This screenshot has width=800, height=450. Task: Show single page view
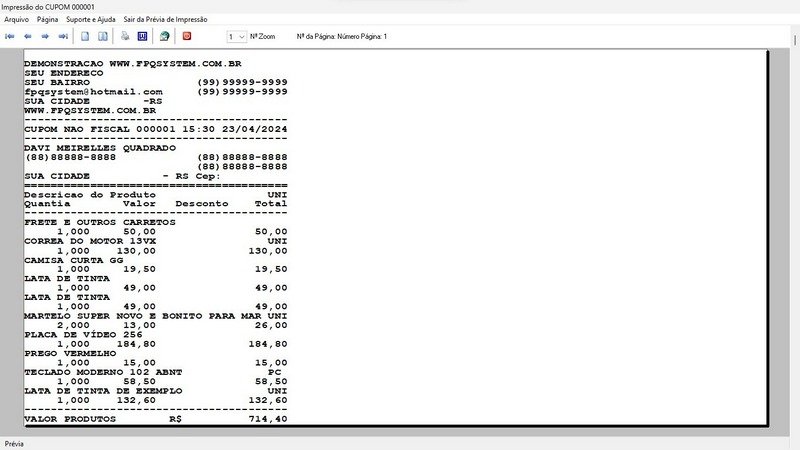[86, 36]
